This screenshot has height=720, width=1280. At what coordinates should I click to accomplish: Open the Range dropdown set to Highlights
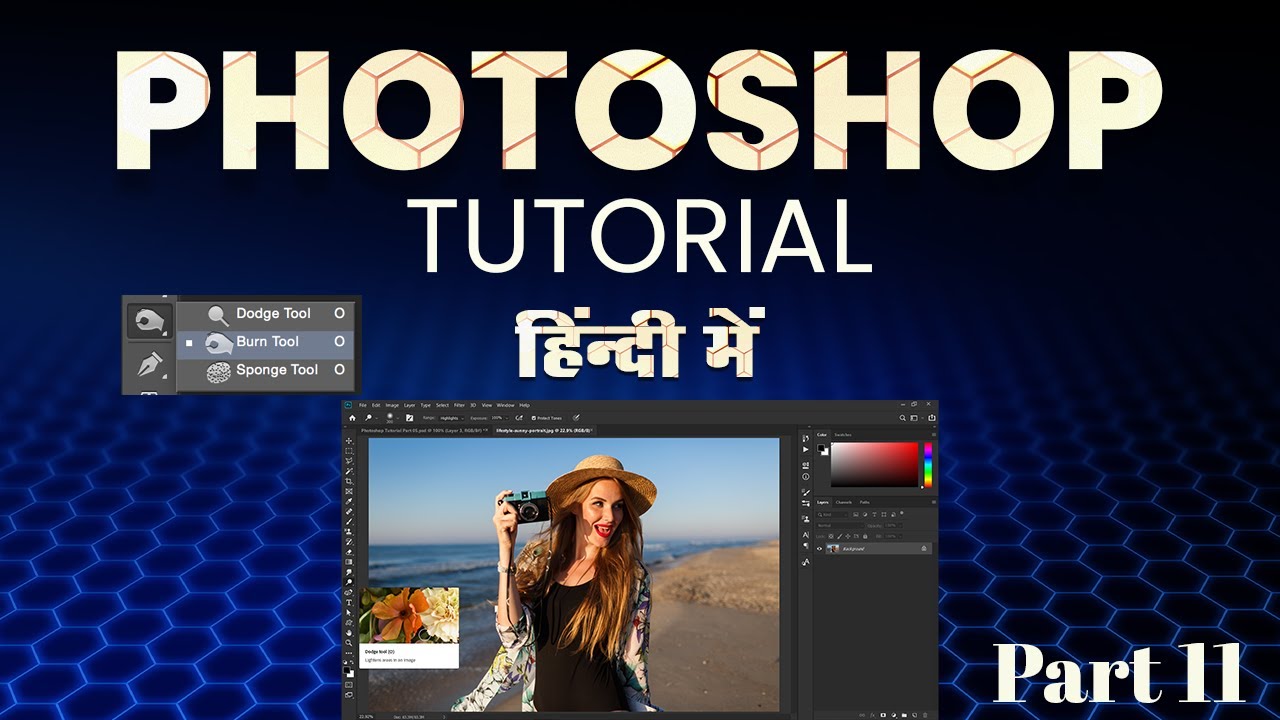(451, 418)
